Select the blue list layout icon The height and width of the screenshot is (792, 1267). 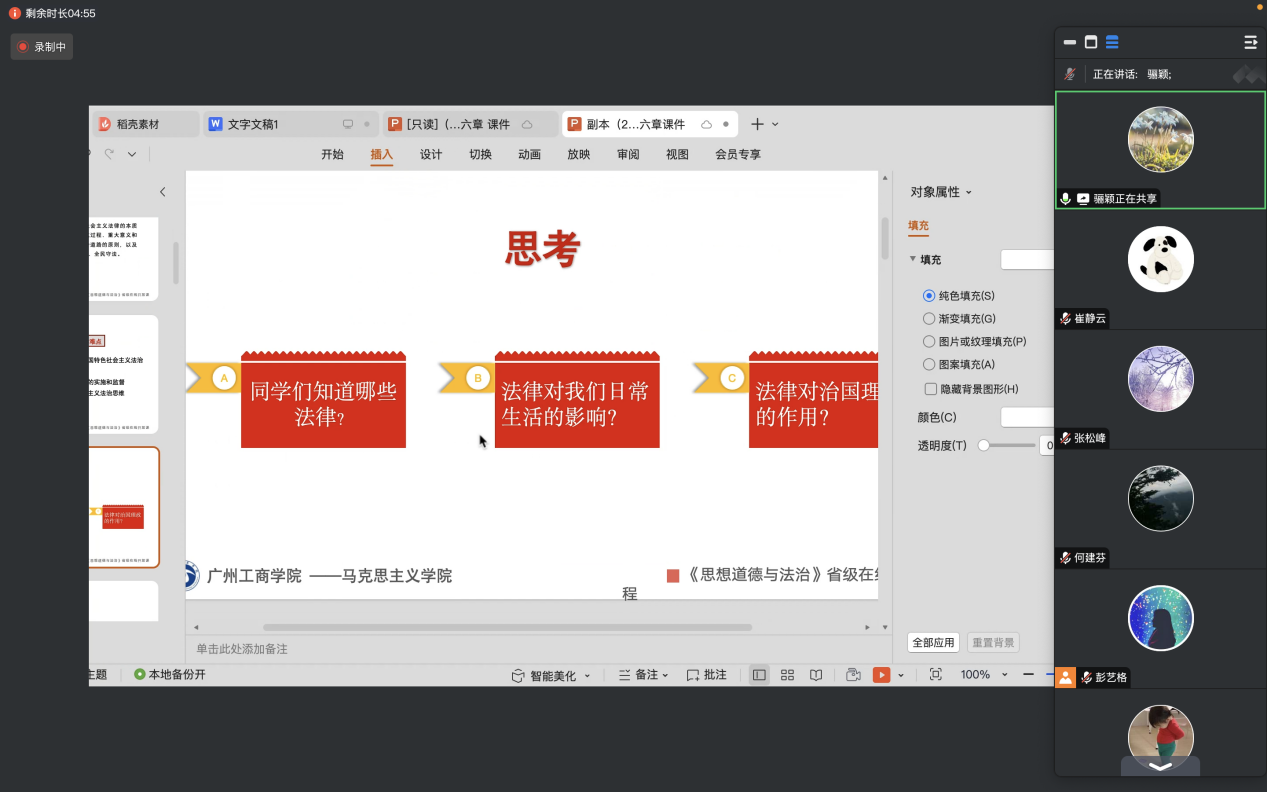click(1112, 42)
